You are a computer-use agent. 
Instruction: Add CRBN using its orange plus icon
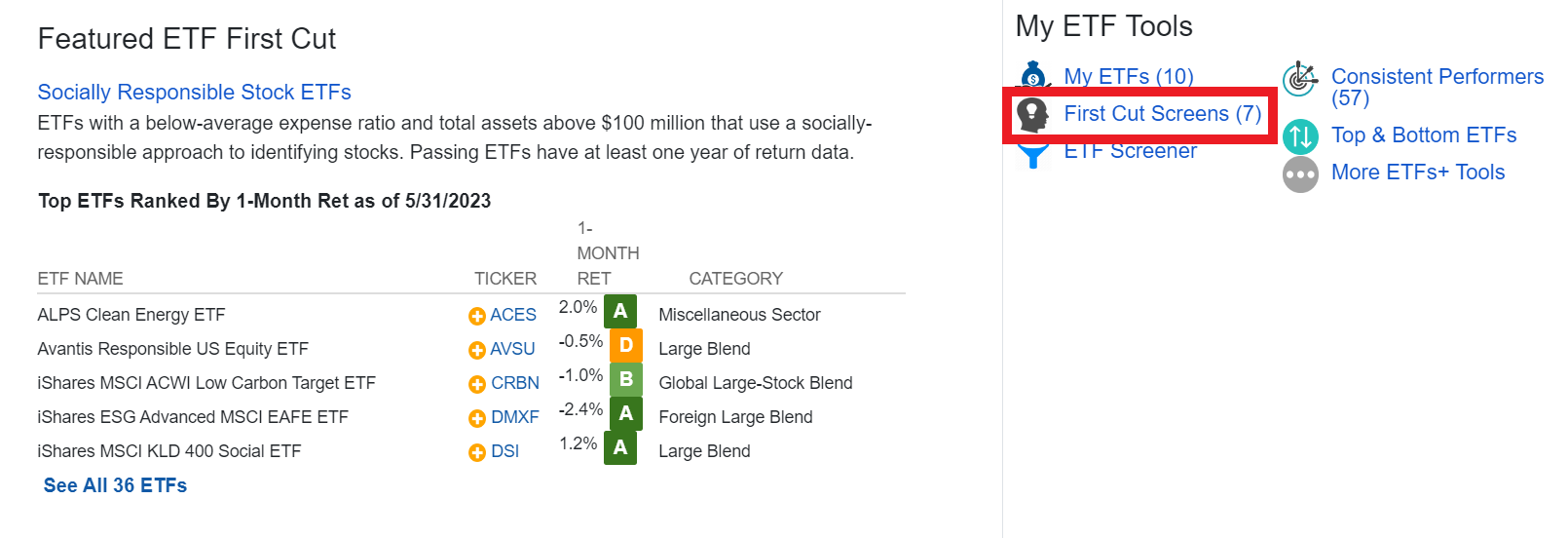point(477,384)
